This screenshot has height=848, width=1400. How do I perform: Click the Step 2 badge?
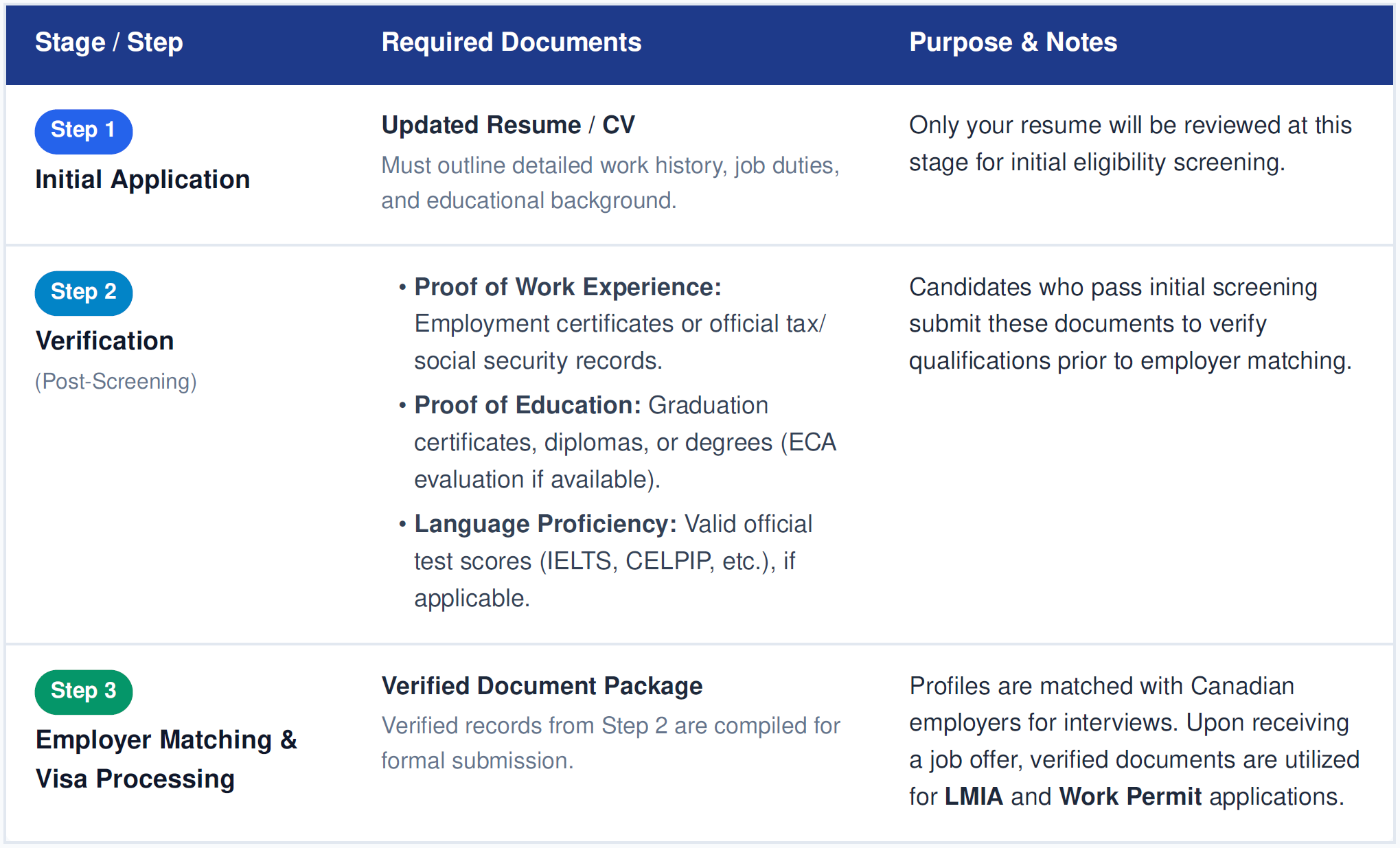[x=84, y=293]
